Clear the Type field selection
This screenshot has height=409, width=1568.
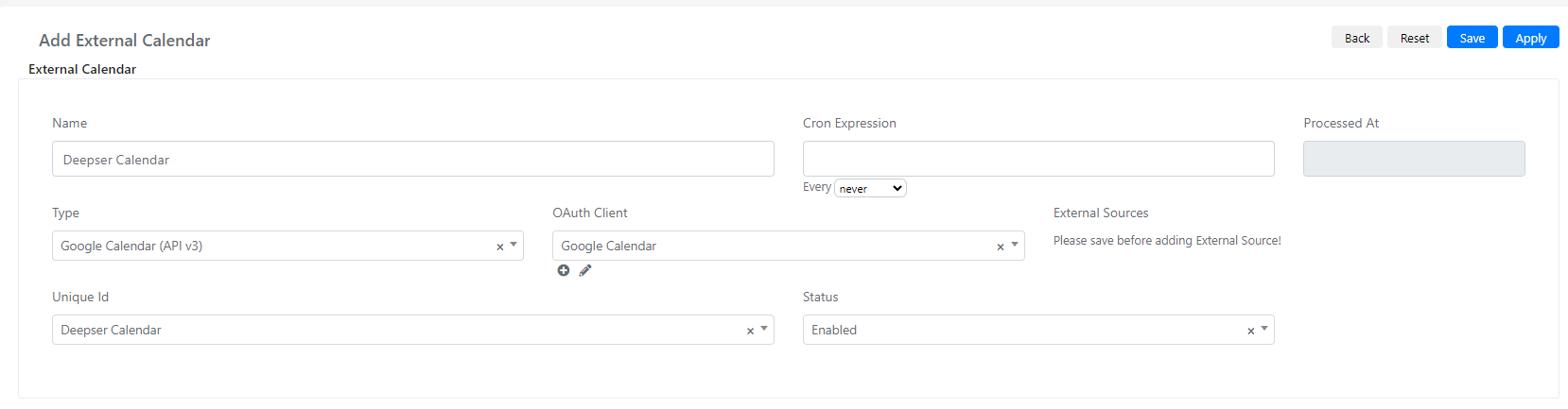point(500,247)
